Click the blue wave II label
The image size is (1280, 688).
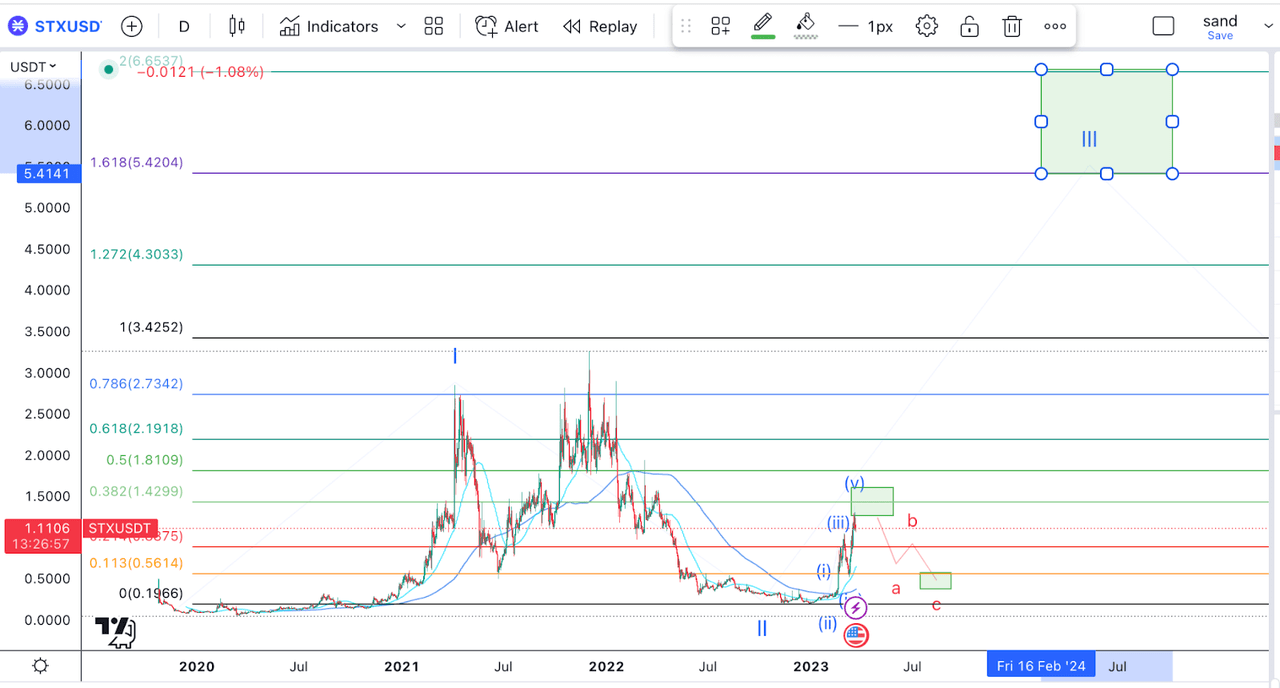pyautogui.click(x=762, y=628)
